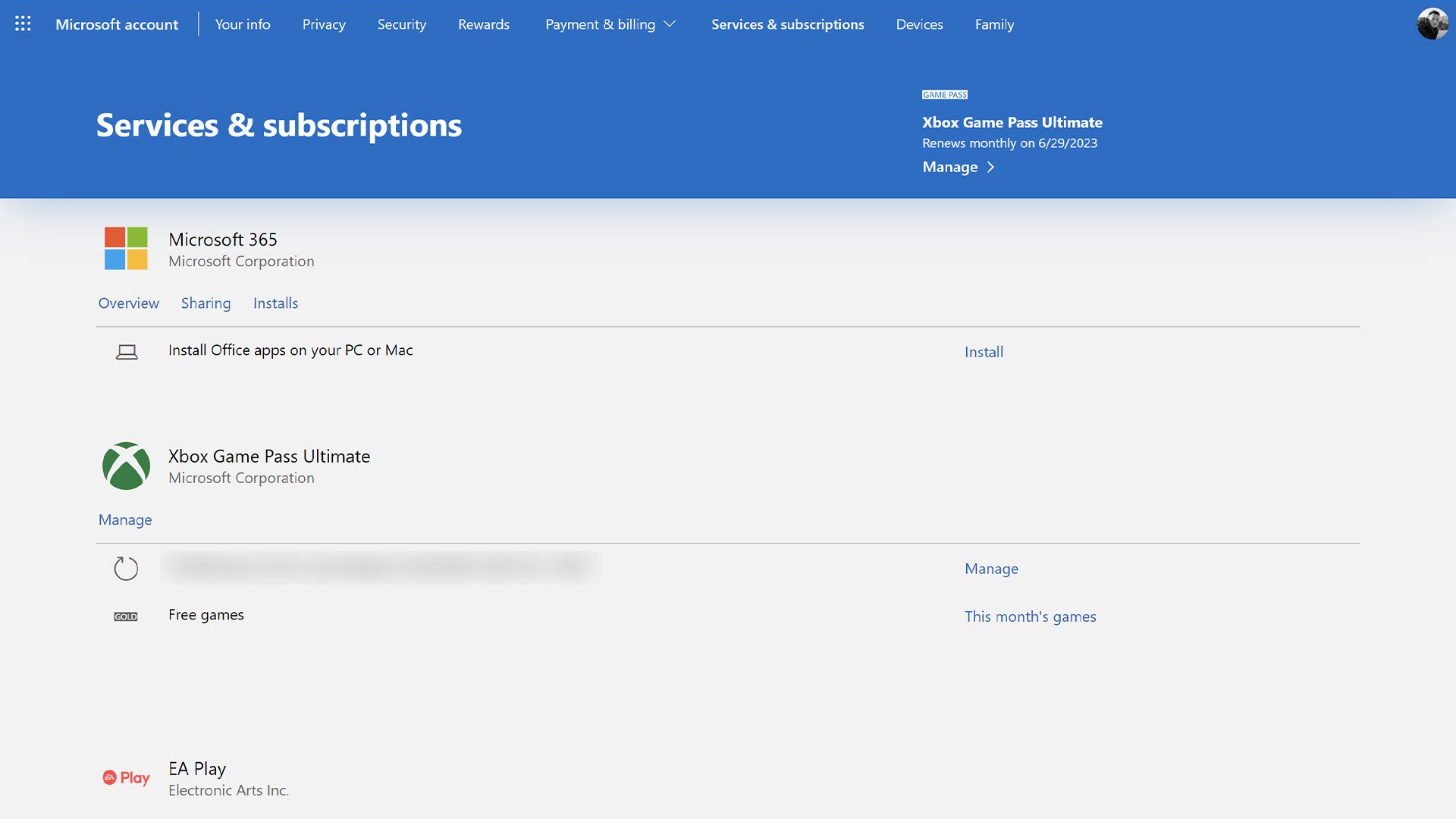Click the recurring subscription refresh icon

(125, 568)
